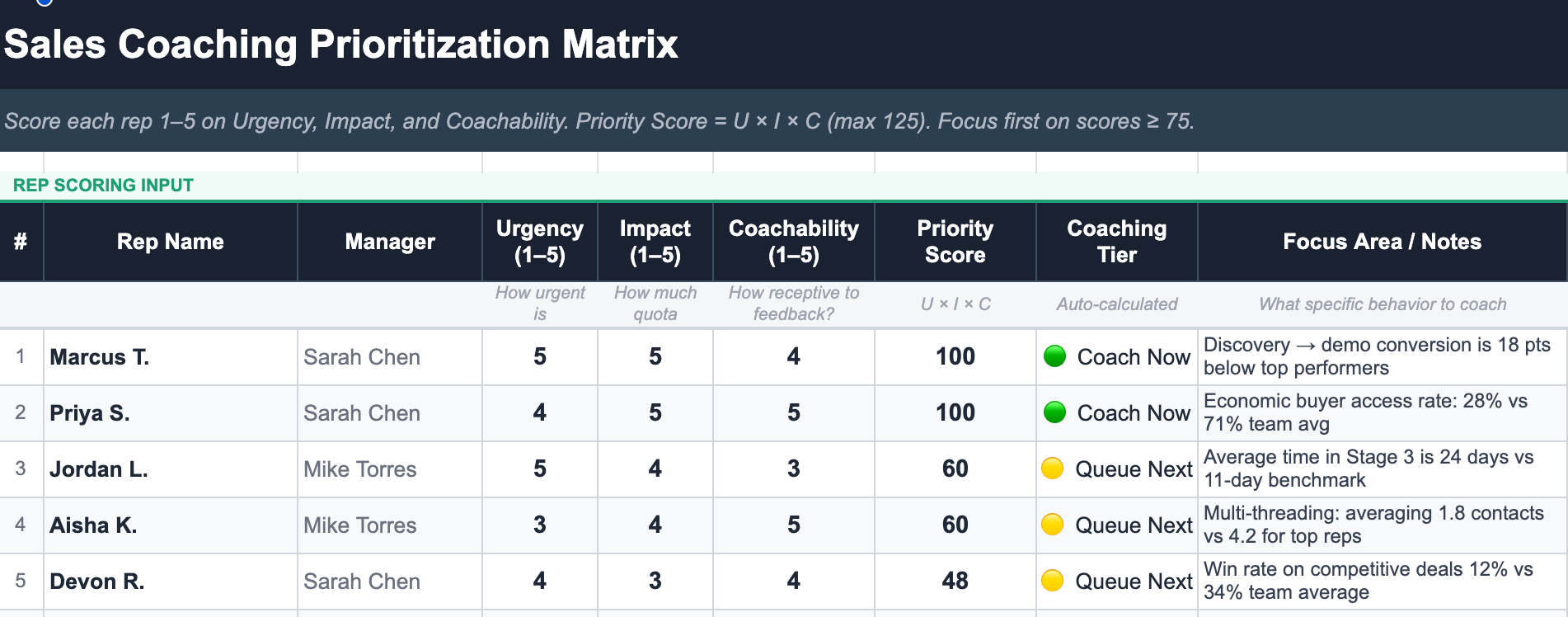This screenshot has width=1568, height=617.
Task: Select the 'Auto-calculated' hint cell
Action: click(x=1117, y=304)
